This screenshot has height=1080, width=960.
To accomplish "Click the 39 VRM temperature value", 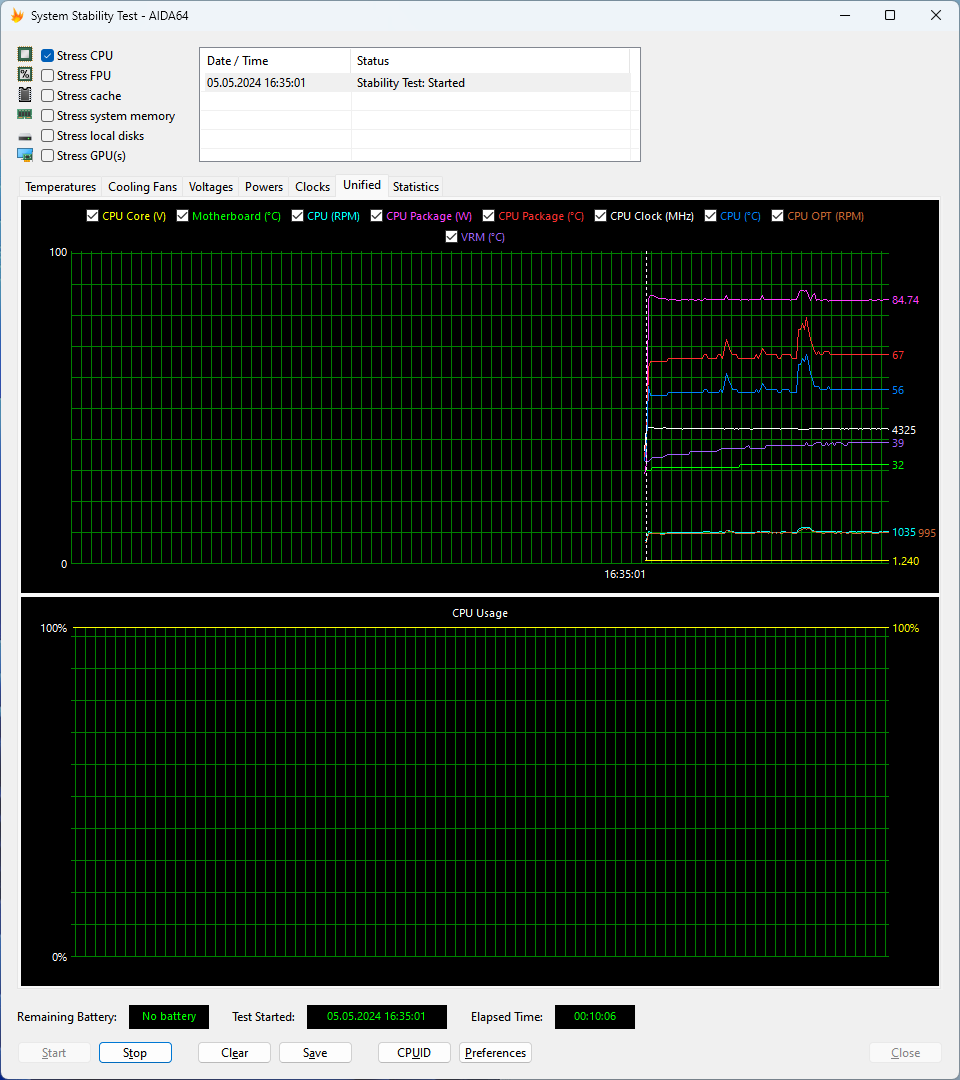I will coord(898,443).
